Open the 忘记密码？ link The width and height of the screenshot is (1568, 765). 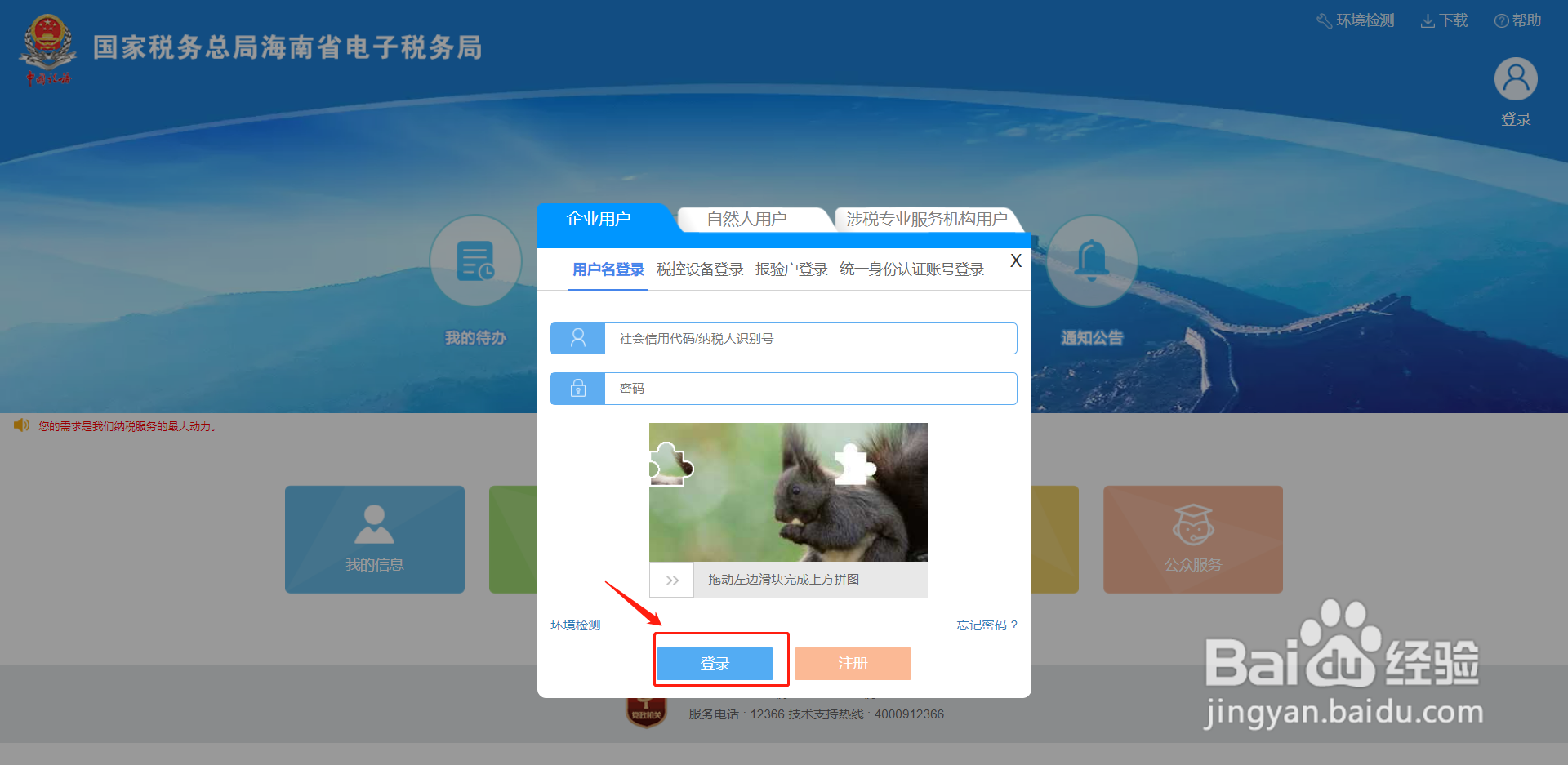point(987,625)
